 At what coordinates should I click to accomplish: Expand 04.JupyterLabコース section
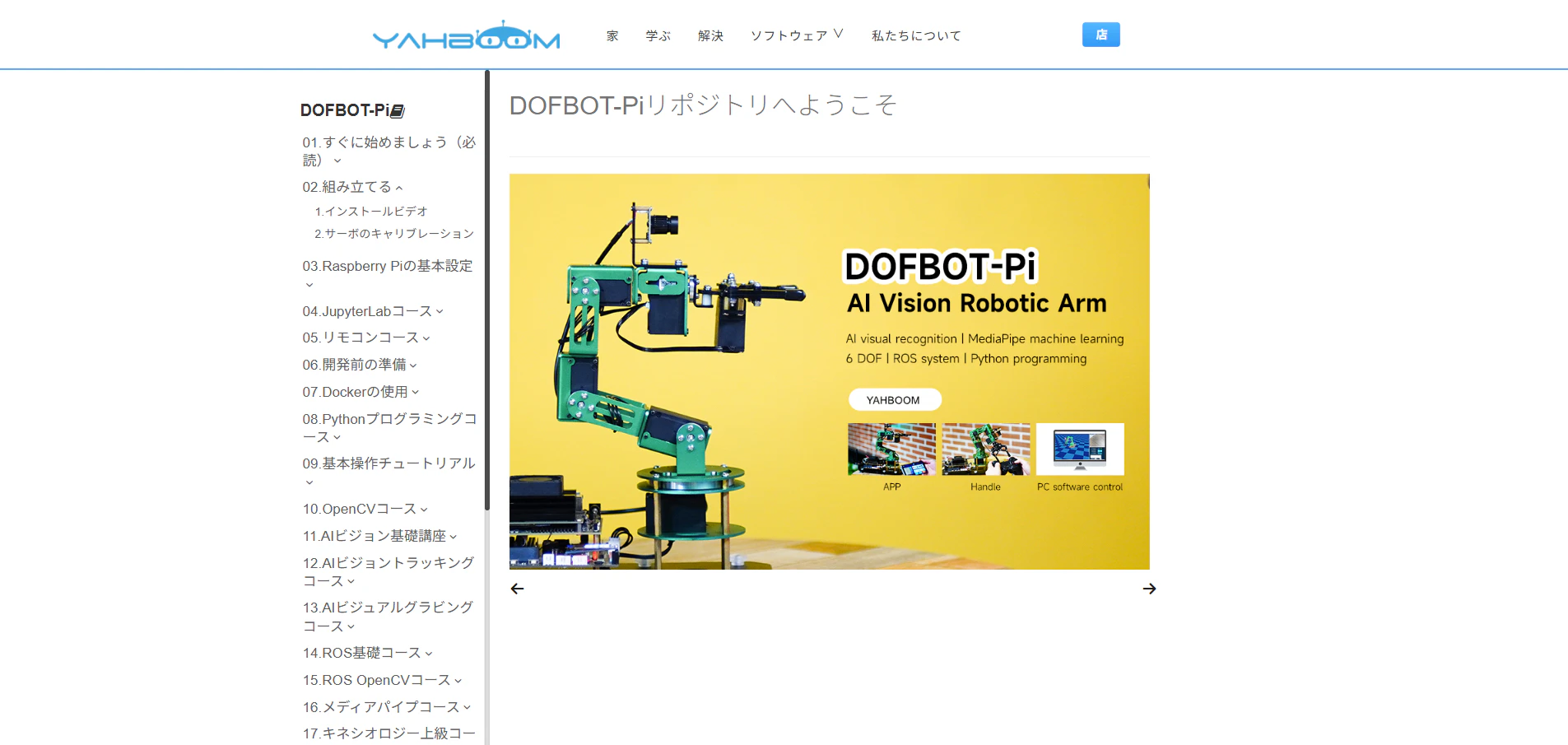click(x=373, y=311)
